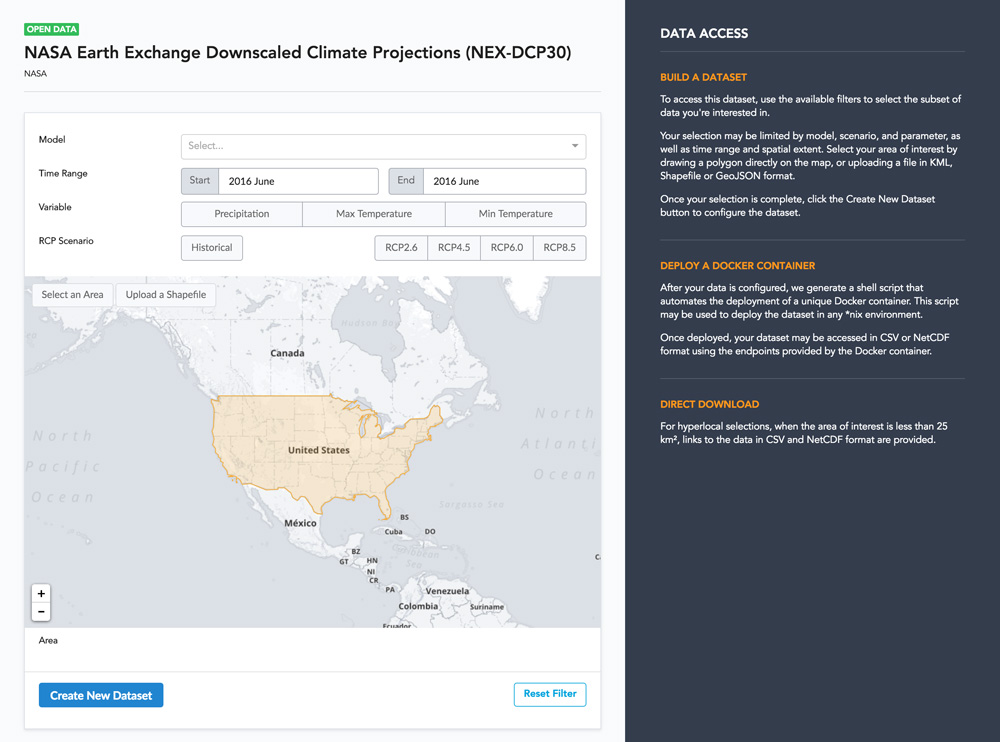
Task: Select the RCP6.0 scenario
Action: (x=507, y=248)
